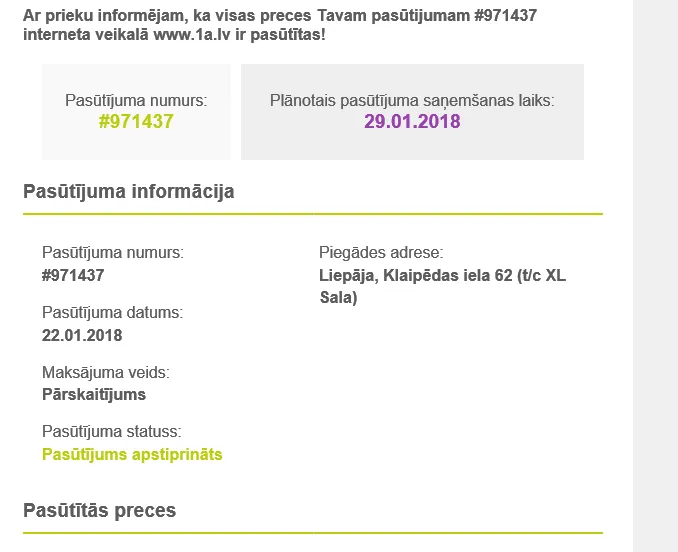Screen dimensions: 678x552
Task: Click the order number #971437 in intro sentence
Action: pos(505,16)
